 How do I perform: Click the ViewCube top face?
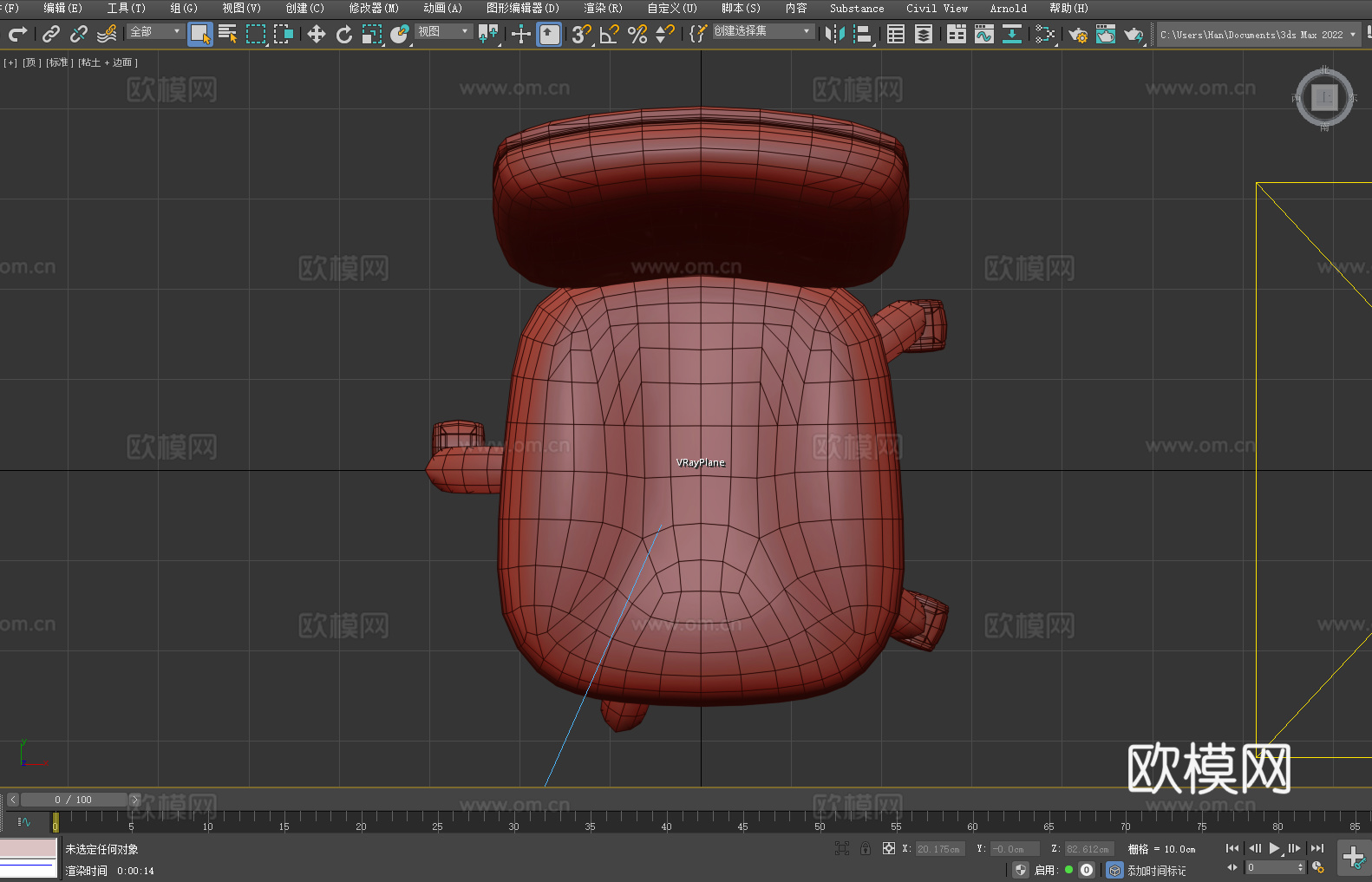pos(1324,97)
